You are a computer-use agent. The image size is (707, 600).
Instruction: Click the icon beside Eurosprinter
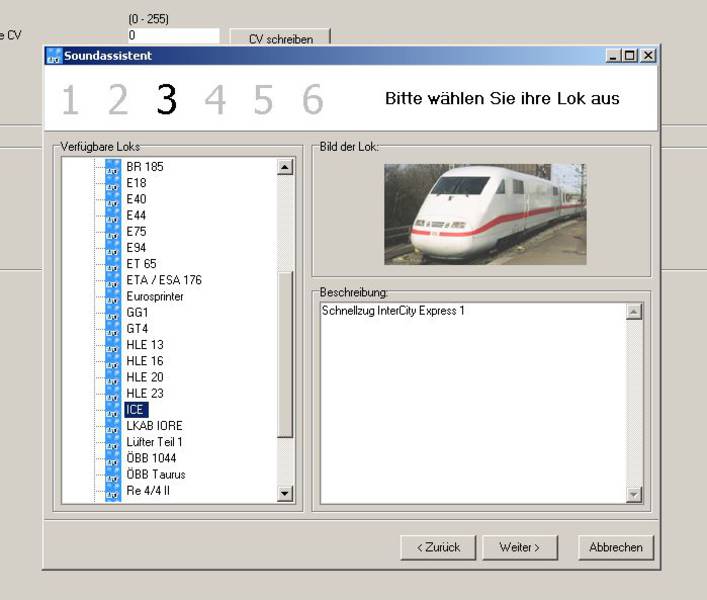(x=113, y=297)
